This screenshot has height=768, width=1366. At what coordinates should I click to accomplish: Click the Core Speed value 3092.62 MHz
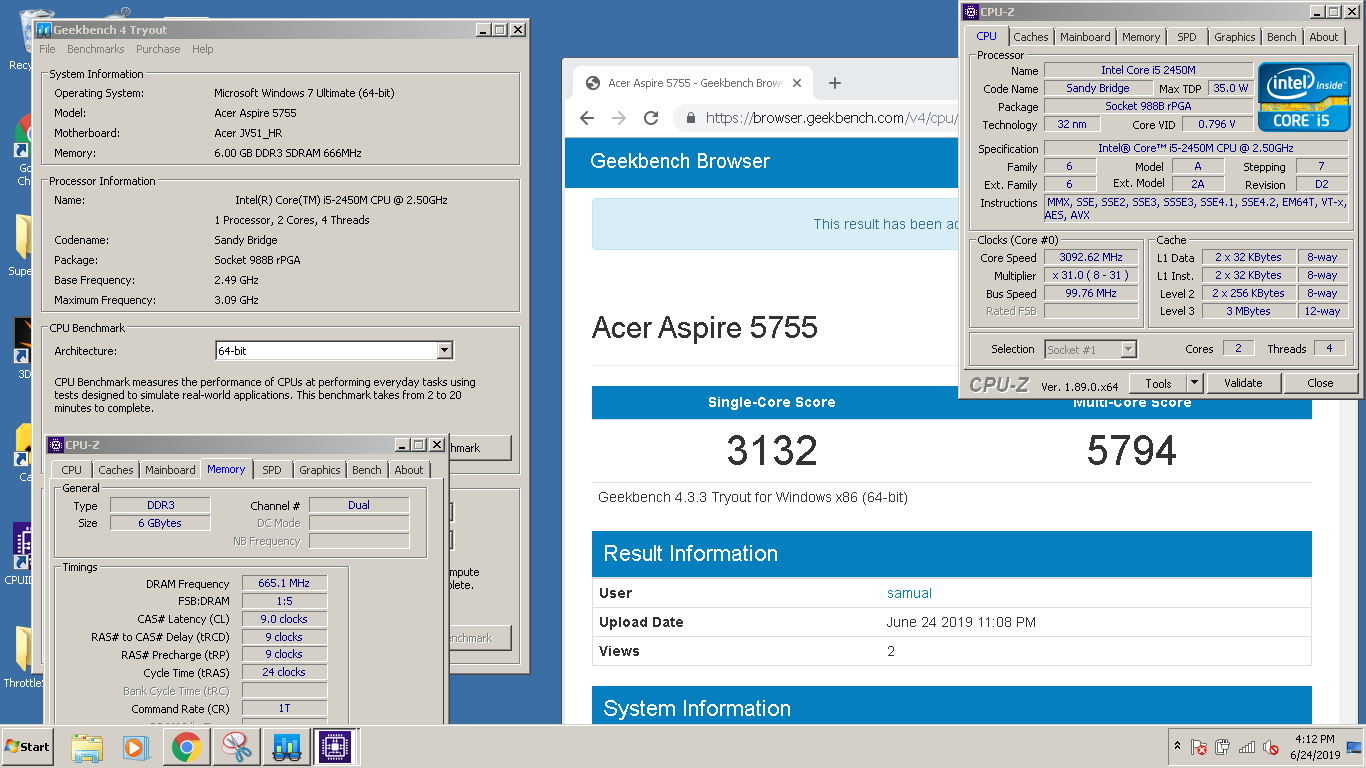point(1091,257)
